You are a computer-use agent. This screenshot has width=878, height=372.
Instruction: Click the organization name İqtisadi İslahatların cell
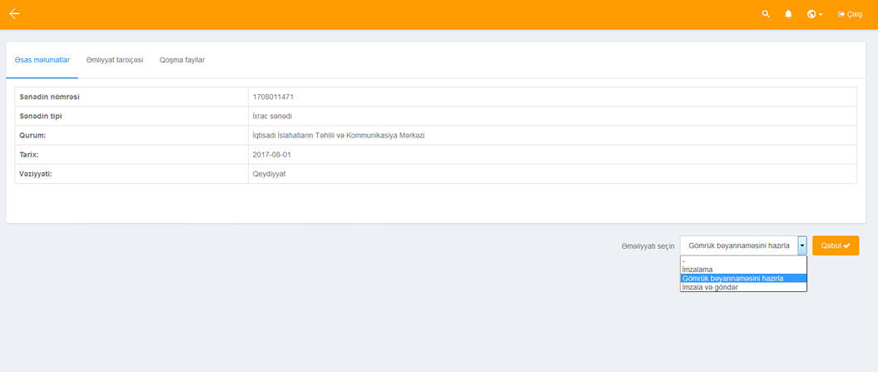[552, 135]
